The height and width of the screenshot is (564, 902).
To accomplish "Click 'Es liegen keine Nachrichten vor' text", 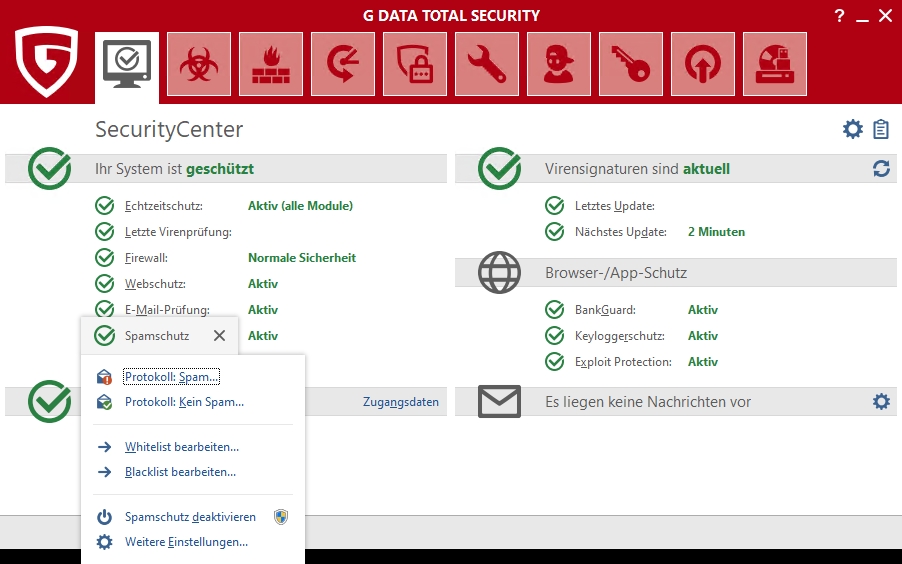I will pyautogui.click(x=648, y=402).
